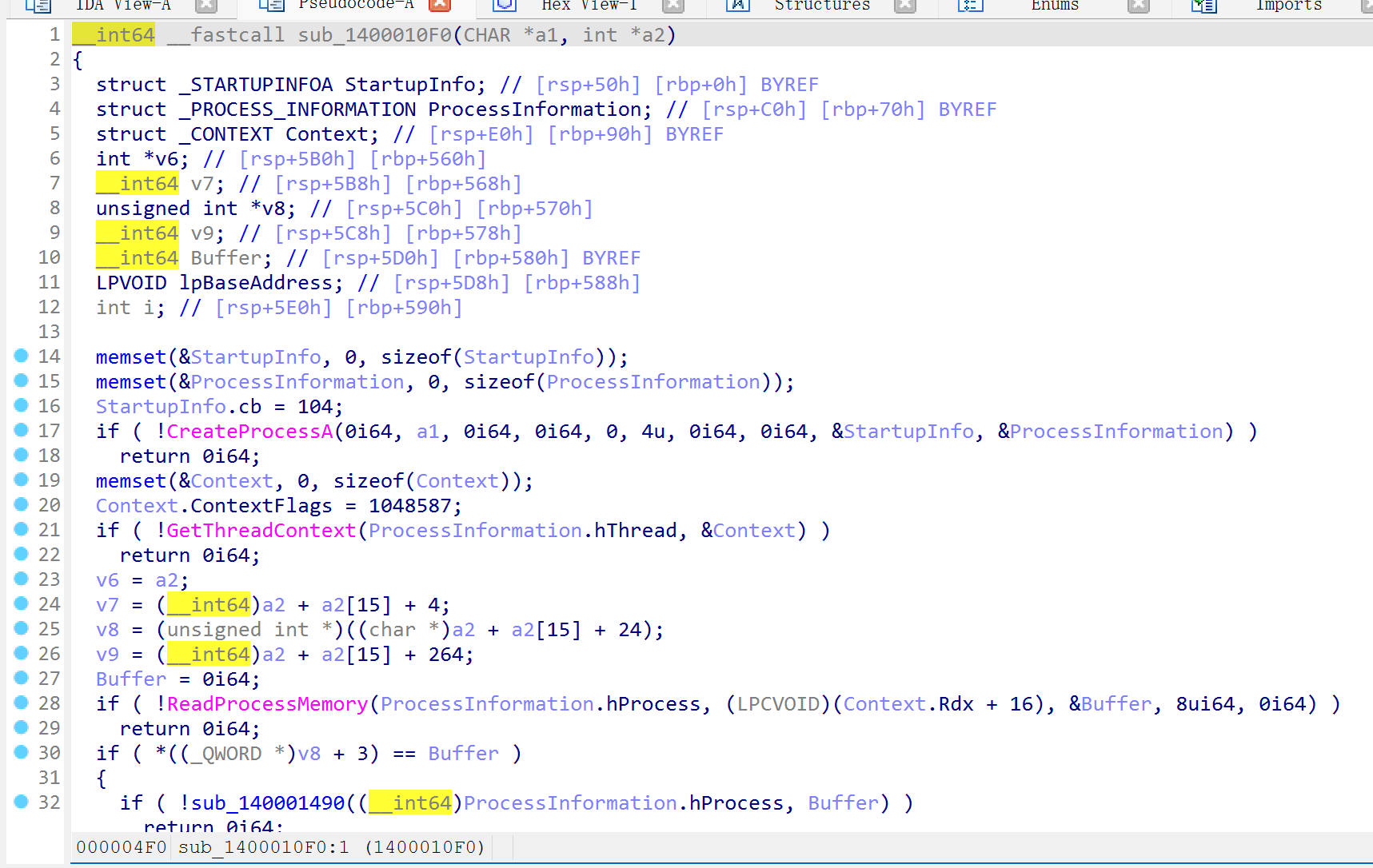
Task: Toggle breakpoint dot on line 17
Action: tap(22, 430)
